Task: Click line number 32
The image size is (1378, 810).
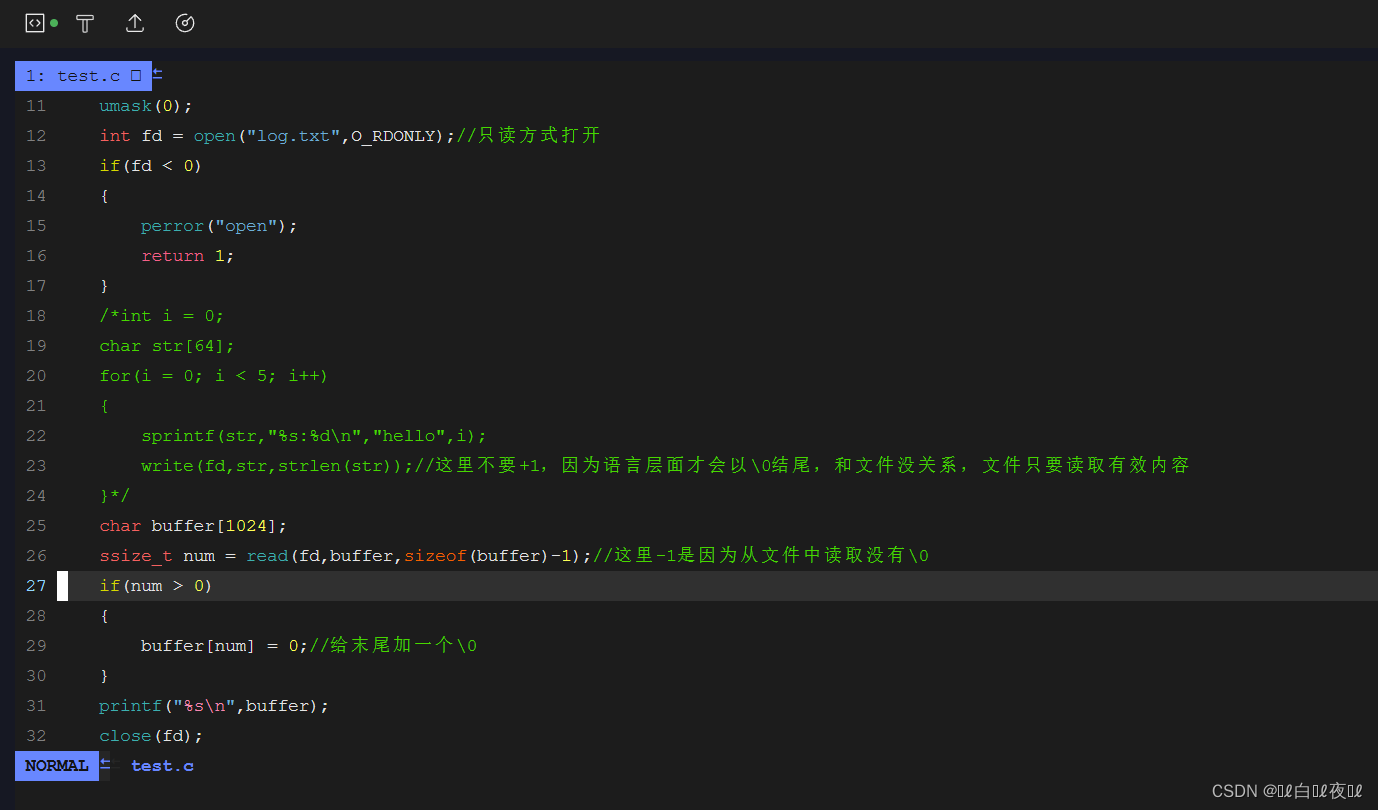Action: [36, 736]
